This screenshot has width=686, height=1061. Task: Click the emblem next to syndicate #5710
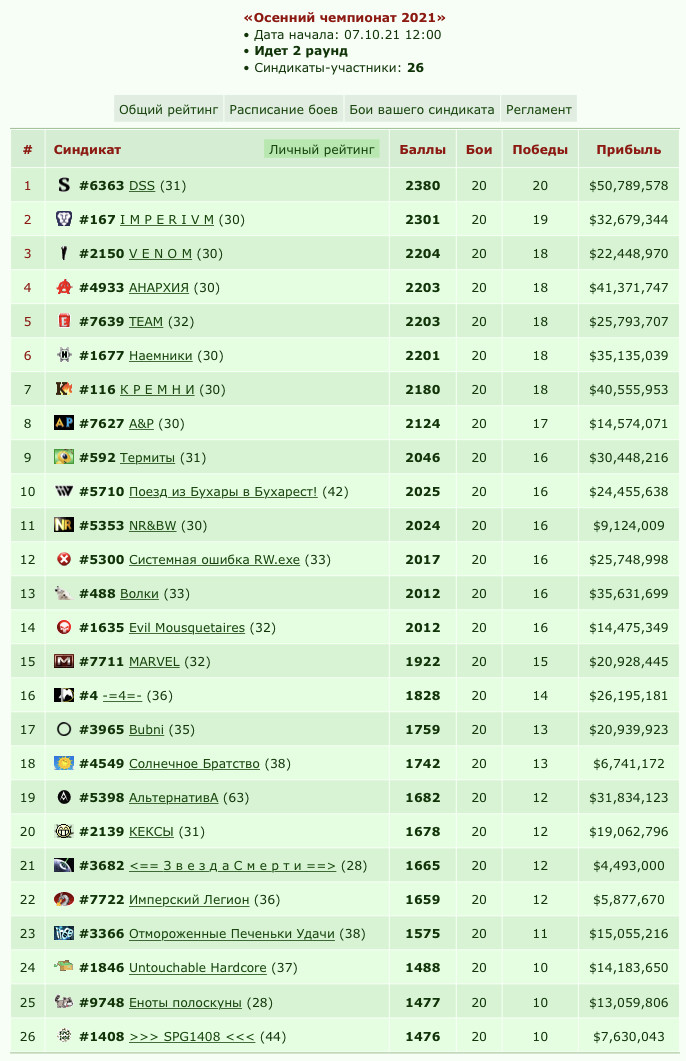coord(64,491)
